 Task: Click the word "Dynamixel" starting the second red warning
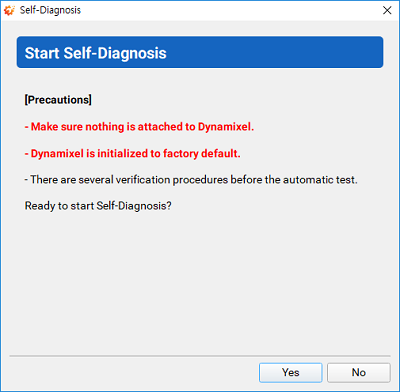pyautogui.click(x=57, y=153)
